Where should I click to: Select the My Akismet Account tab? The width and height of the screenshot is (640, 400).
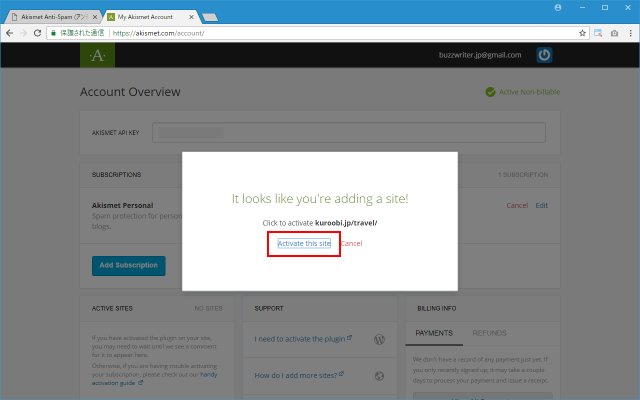point(145,17)
